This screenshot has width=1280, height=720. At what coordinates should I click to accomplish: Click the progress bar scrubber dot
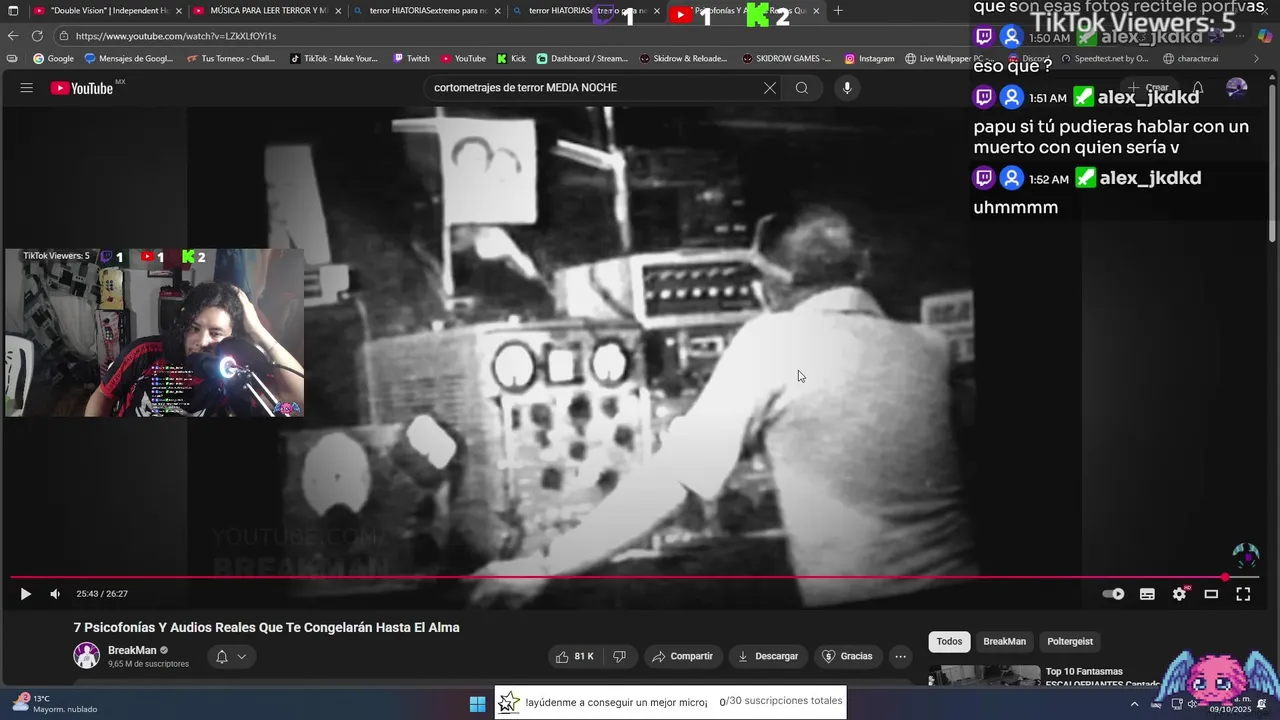(x=1225, y=577)
